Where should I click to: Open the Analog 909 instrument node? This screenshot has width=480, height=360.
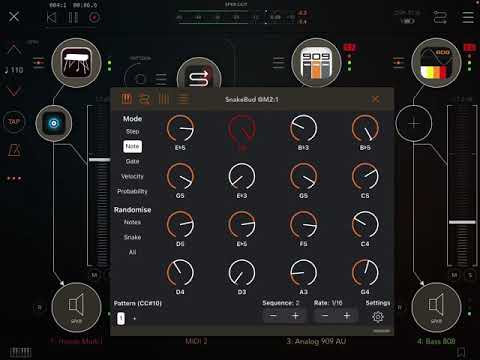coord(316,63)
